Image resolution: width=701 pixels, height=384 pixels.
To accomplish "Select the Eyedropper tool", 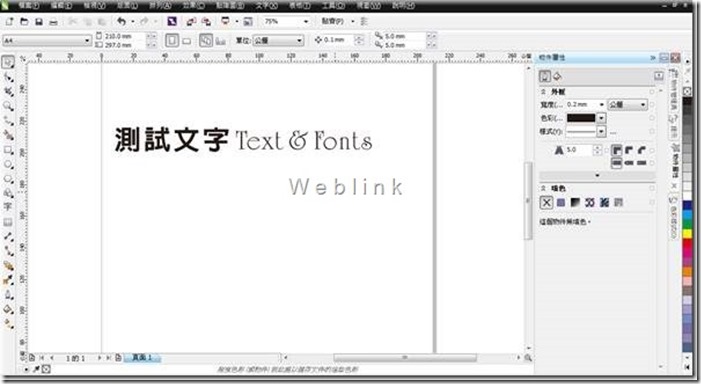I will coord(8,280).
